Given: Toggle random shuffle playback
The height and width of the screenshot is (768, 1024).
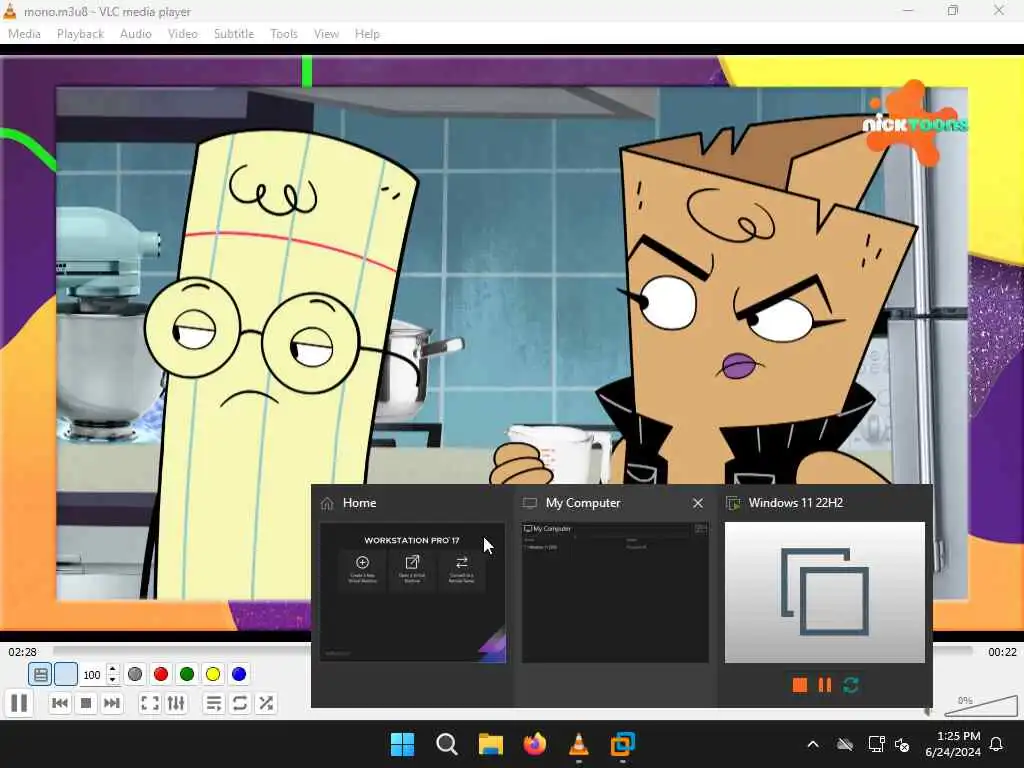Looking at the screenshot, I should point(266,703).
